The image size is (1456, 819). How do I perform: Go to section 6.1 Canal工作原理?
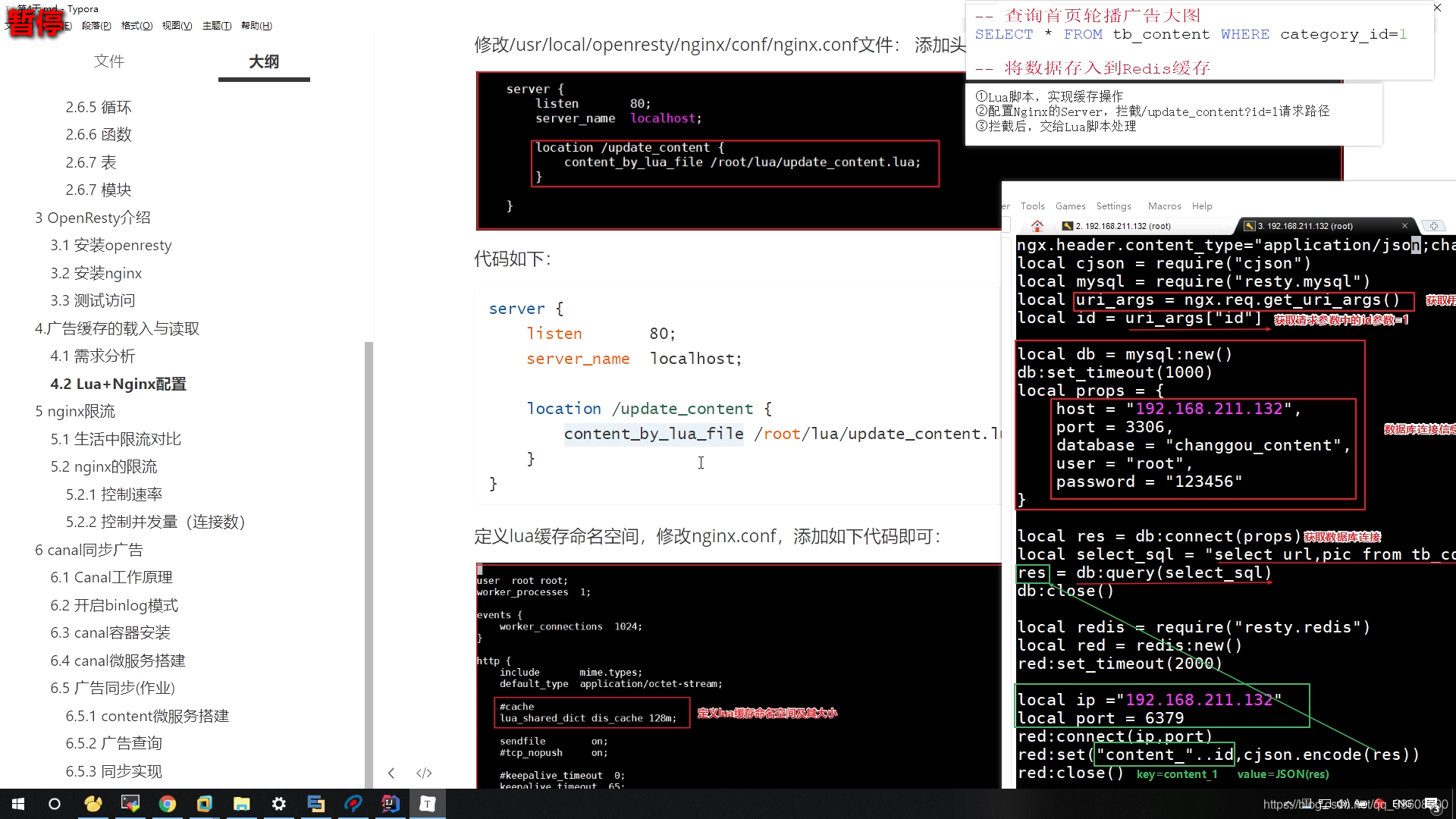click(111, 577)
